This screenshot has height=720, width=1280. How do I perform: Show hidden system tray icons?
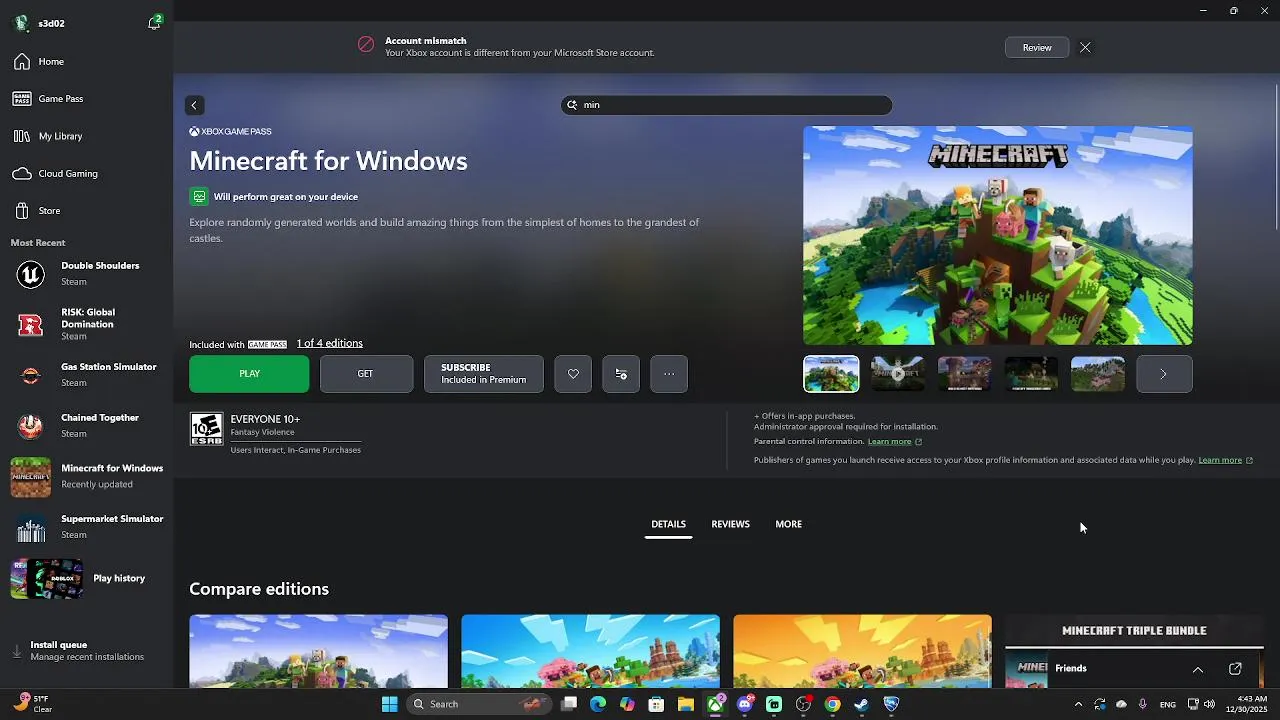(x=1078, y=704)
